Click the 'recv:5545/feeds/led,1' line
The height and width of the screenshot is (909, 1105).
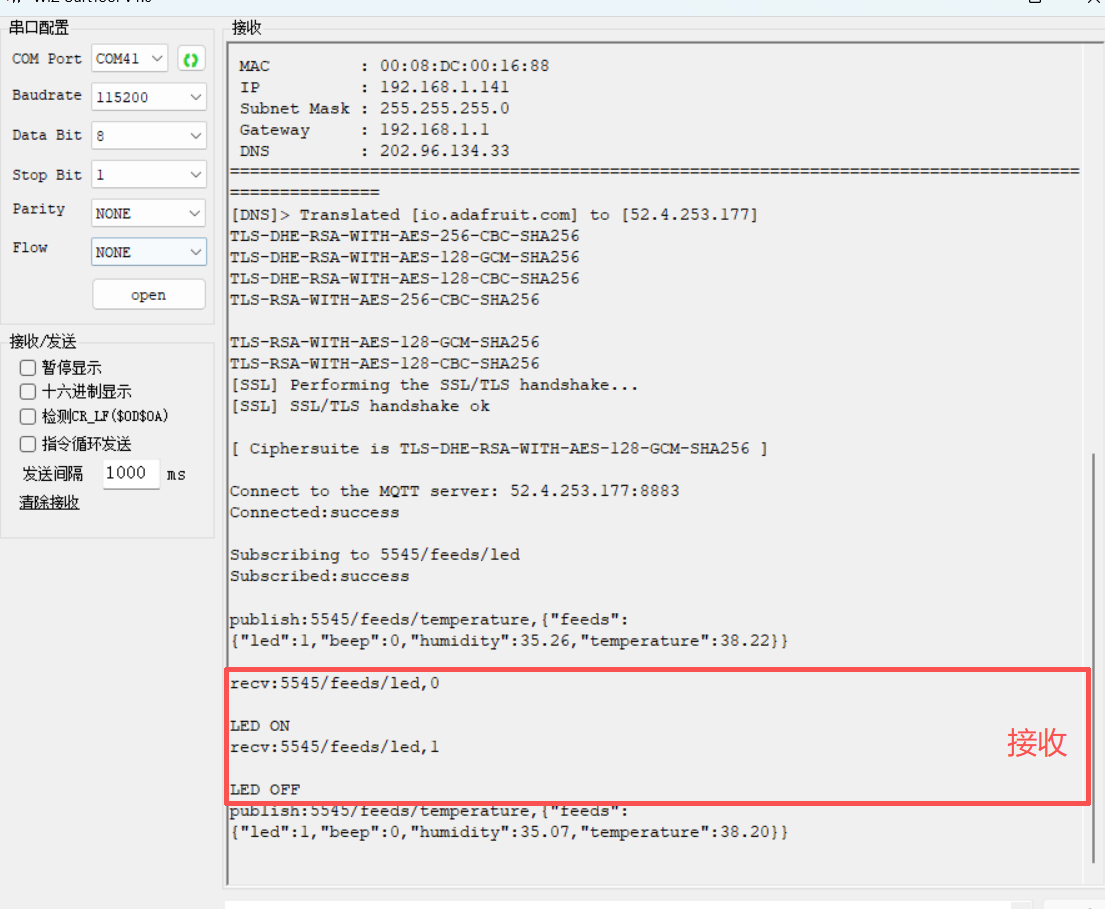click(335, 747)
